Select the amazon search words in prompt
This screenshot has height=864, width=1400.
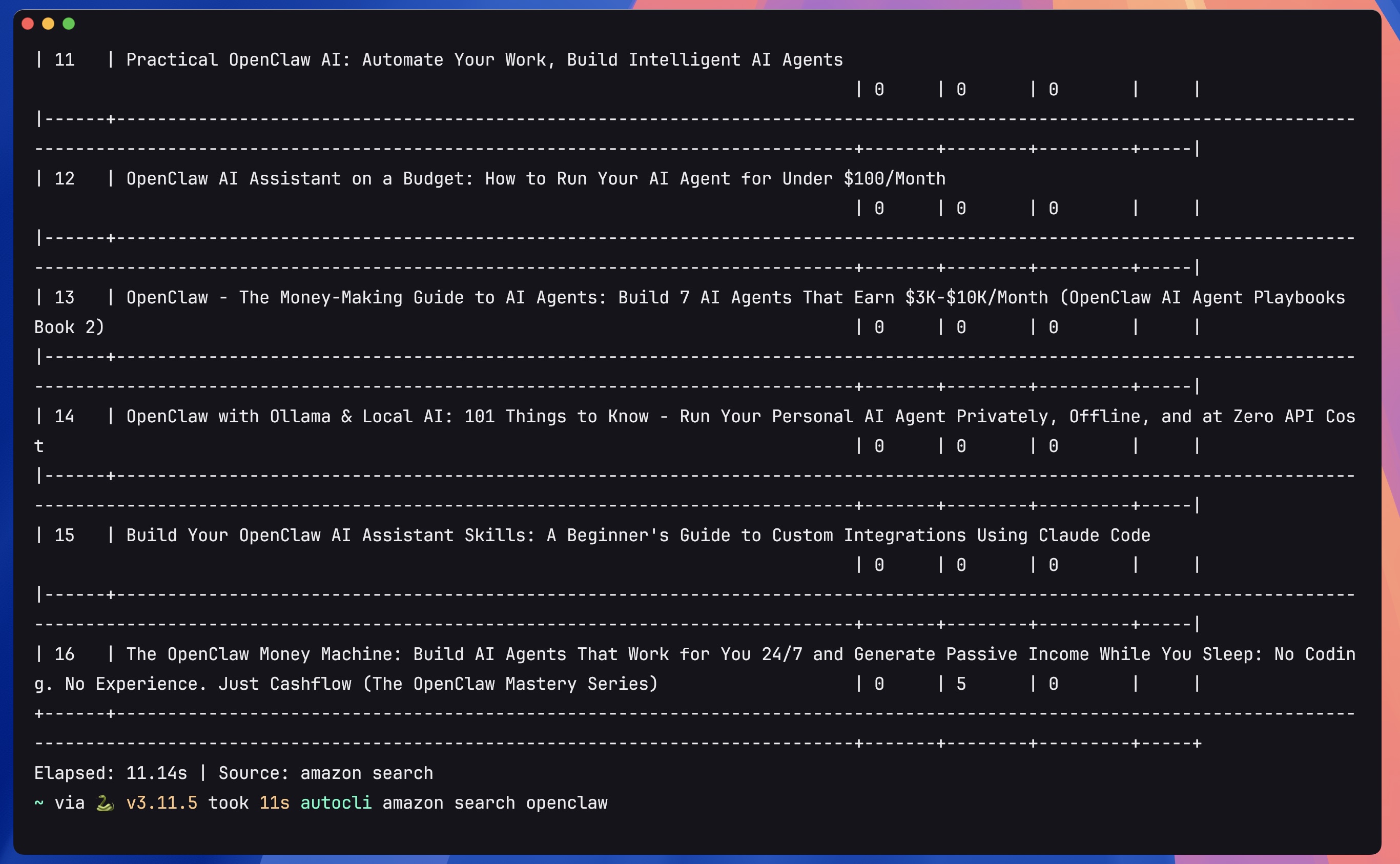click(x=451, y=803)
